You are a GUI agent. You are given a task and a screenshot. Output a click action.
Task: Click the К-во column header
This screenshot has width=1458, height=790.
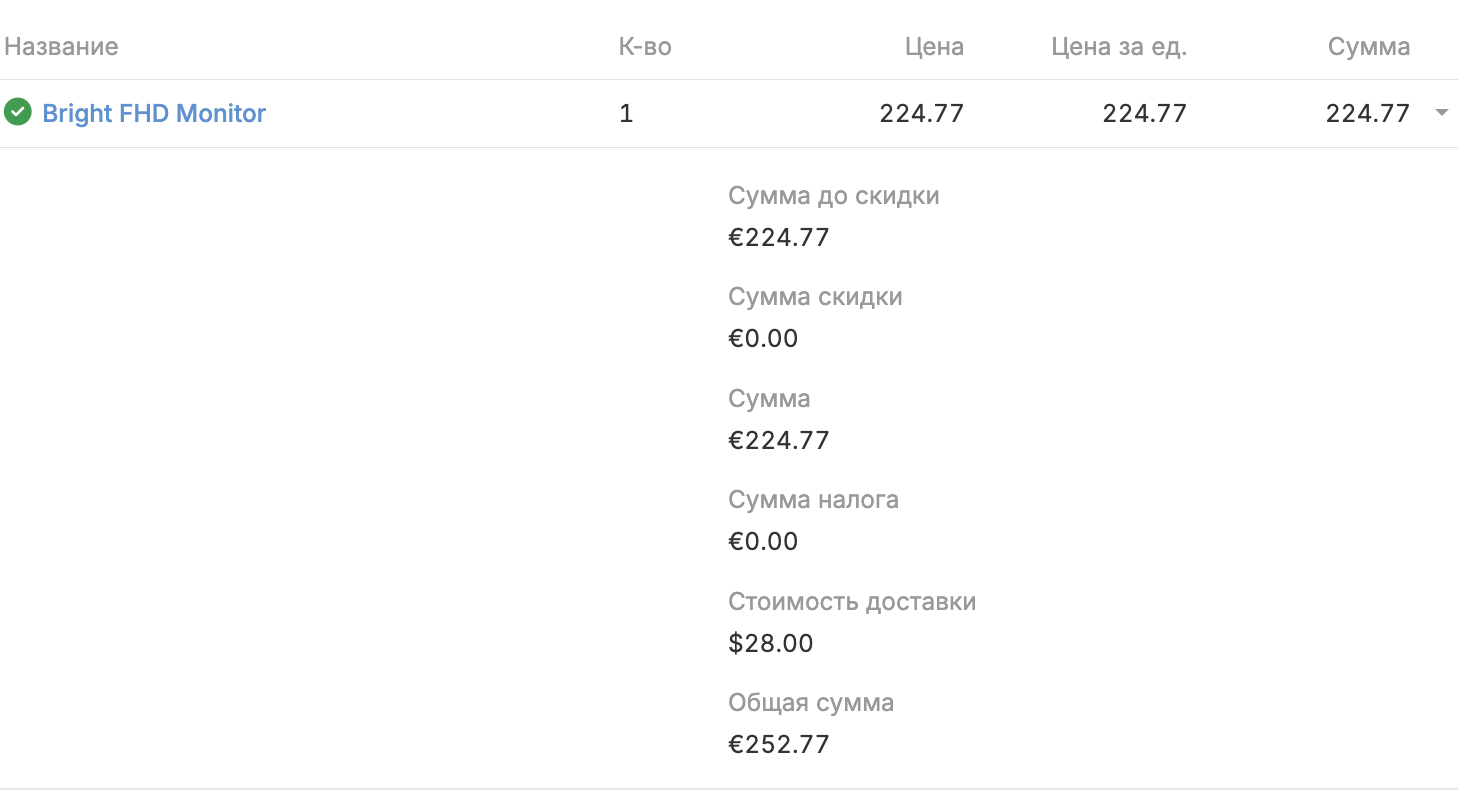pyautogui.click(x=645, y=46)
